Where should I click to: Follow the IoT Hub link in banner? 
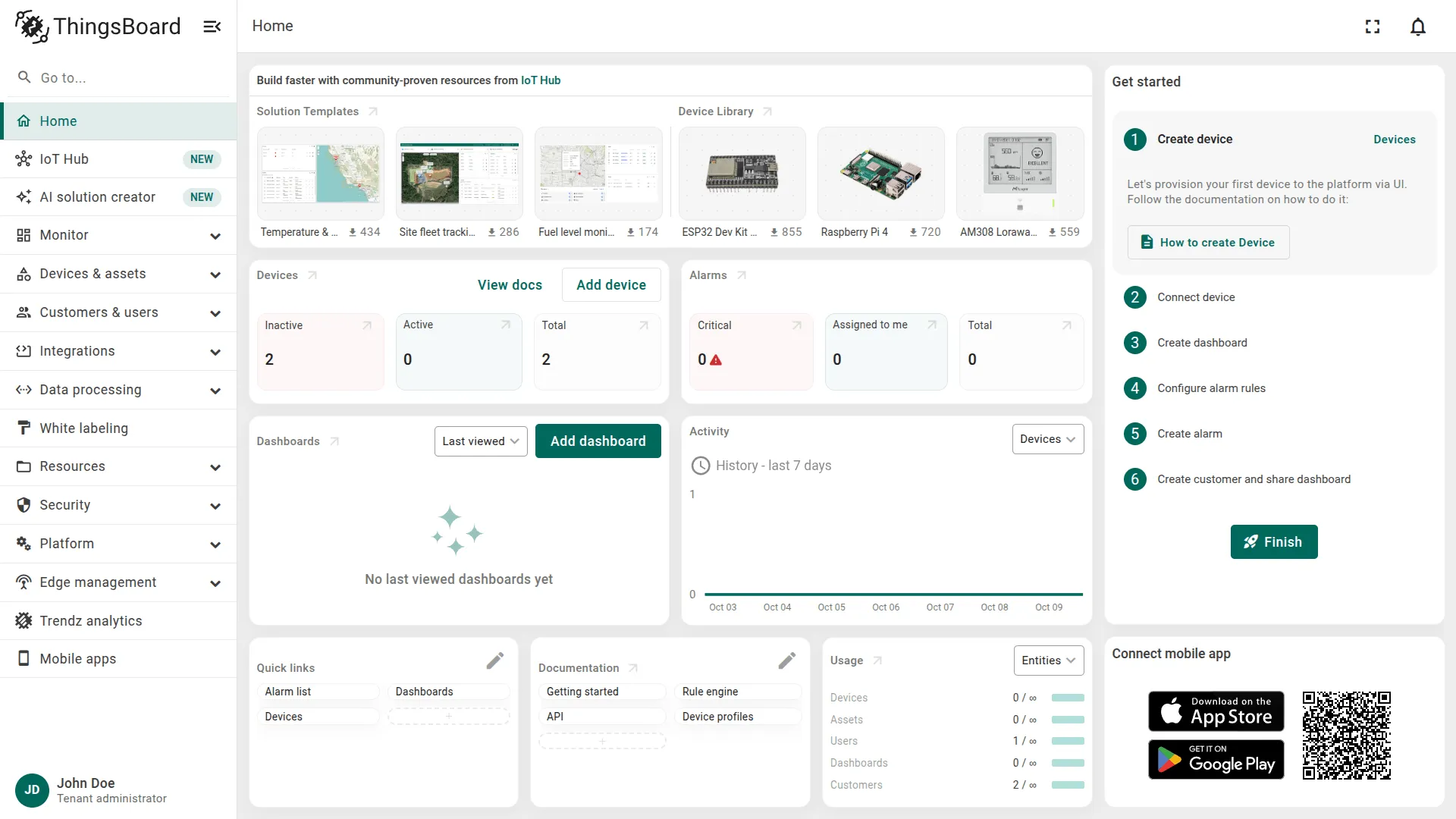(x=541, y=80)
